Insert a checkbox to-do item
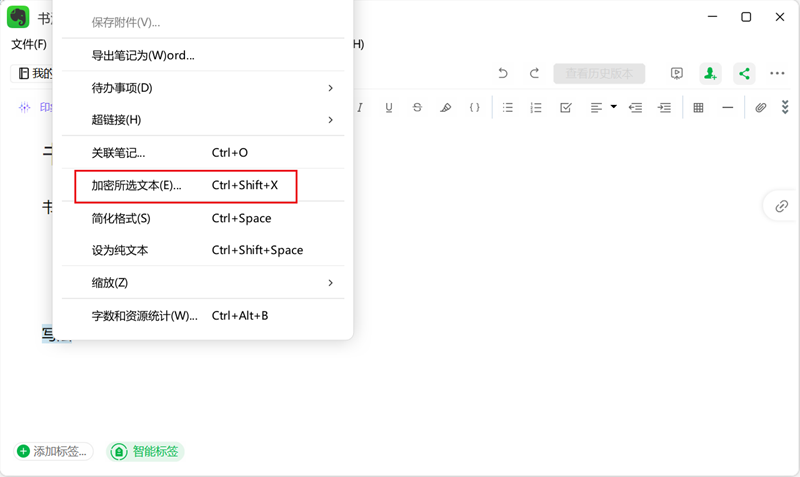Screen dimensions: 800x477 coord(565,107)
